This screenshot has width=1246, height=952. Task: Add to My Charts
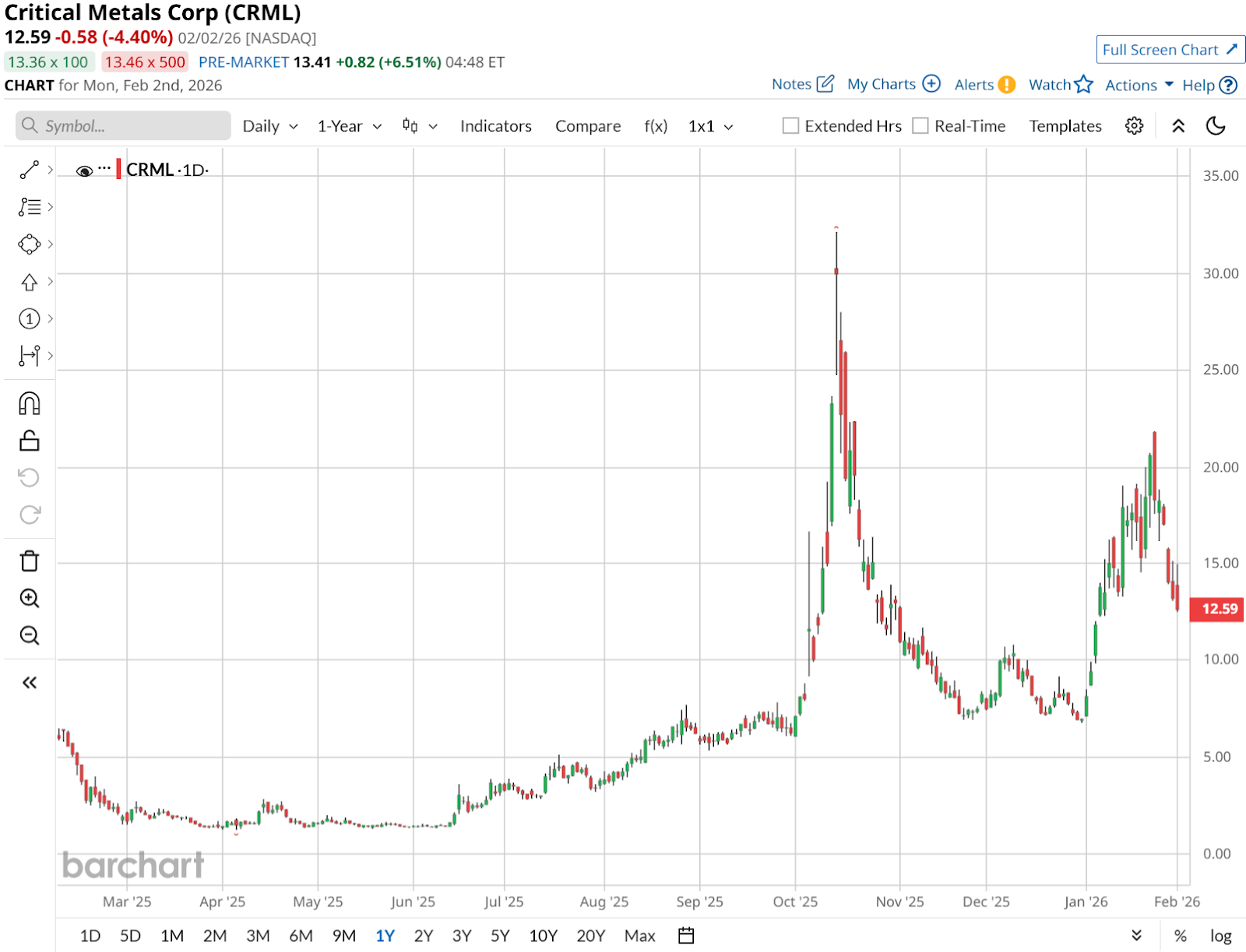tap(894, 84)
